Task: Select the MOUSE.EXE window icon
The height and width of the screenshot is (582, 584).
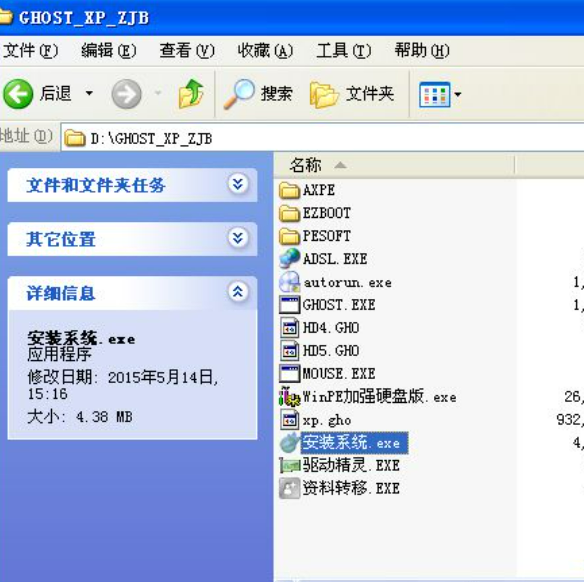Action: tap(289, 373)
